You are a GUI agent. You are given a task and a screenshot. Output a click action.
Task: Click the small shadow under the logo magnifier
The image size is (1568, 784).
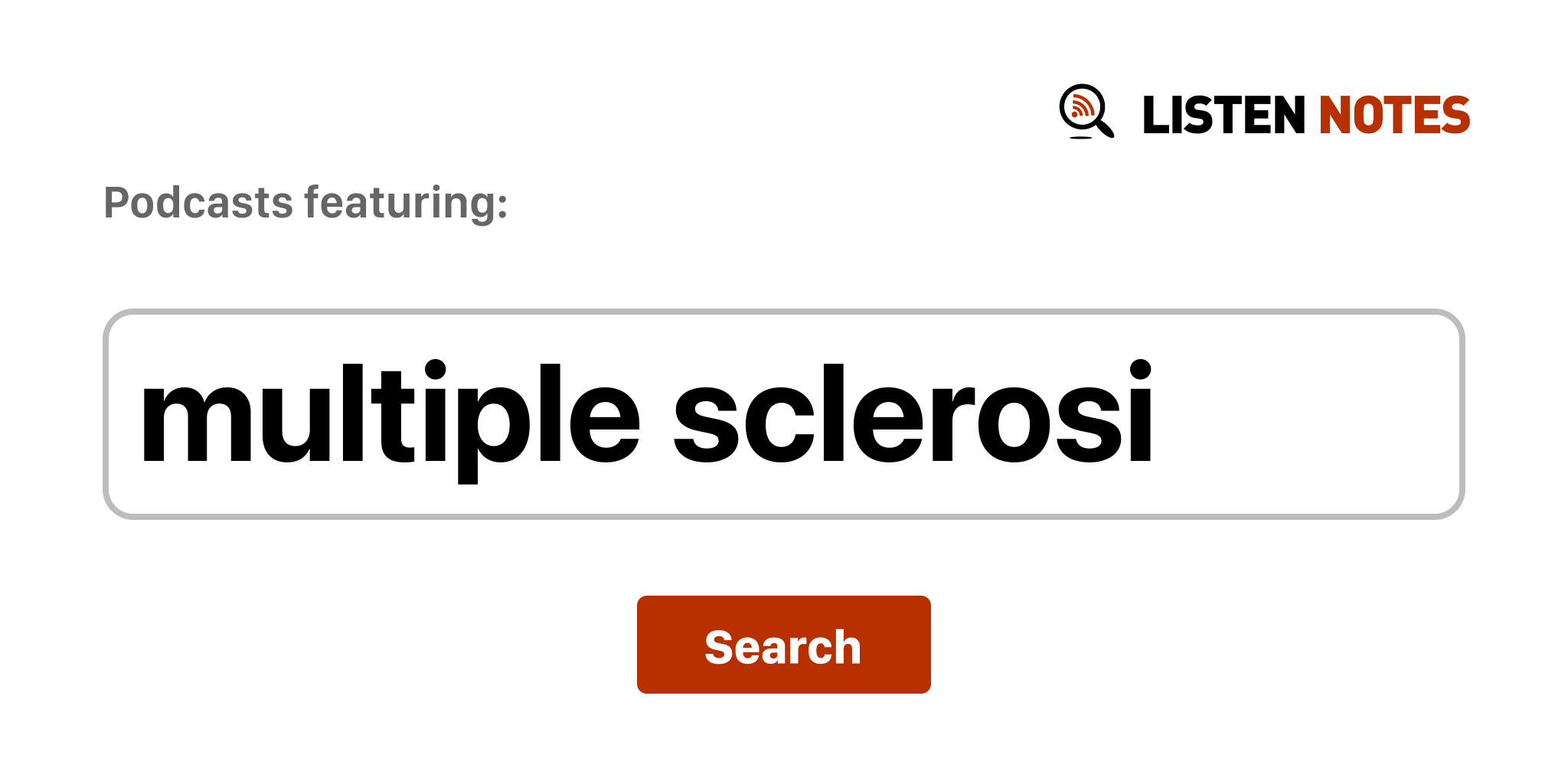point(1080,138)
